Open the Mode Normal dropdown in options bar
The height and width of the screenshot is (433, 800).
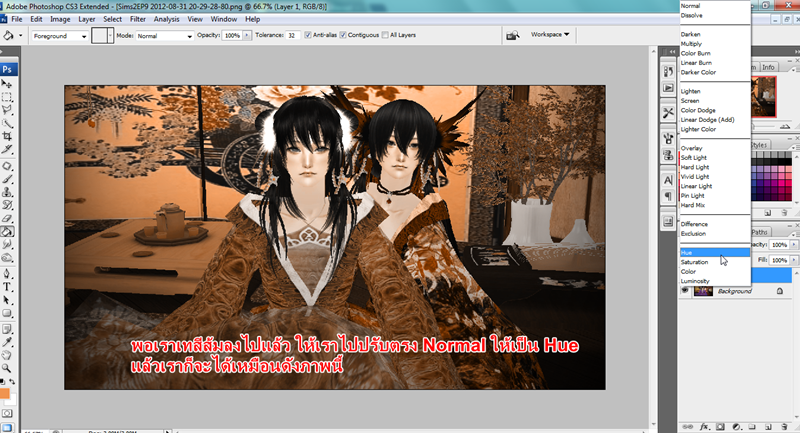(165, 36)
